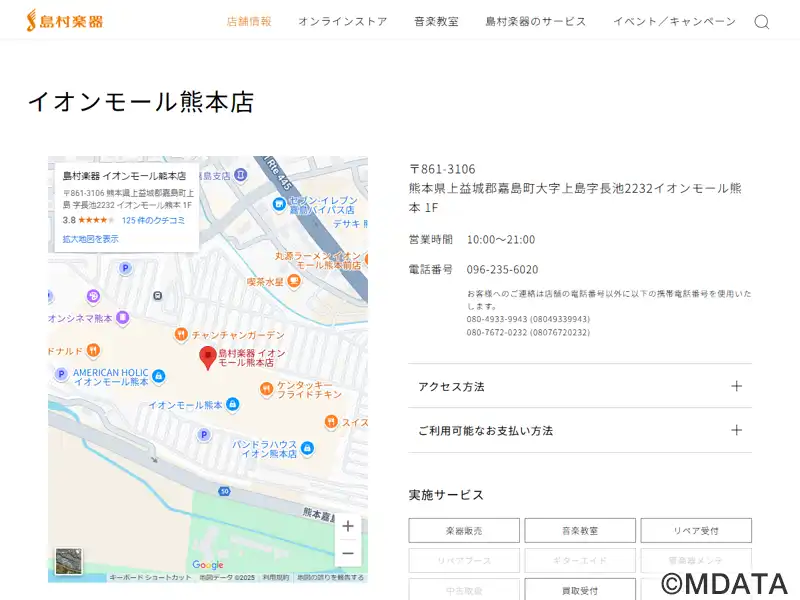Screen dimensions: 800x600
Task: Open the 店舗情報 menu
Action: [249, 21]
